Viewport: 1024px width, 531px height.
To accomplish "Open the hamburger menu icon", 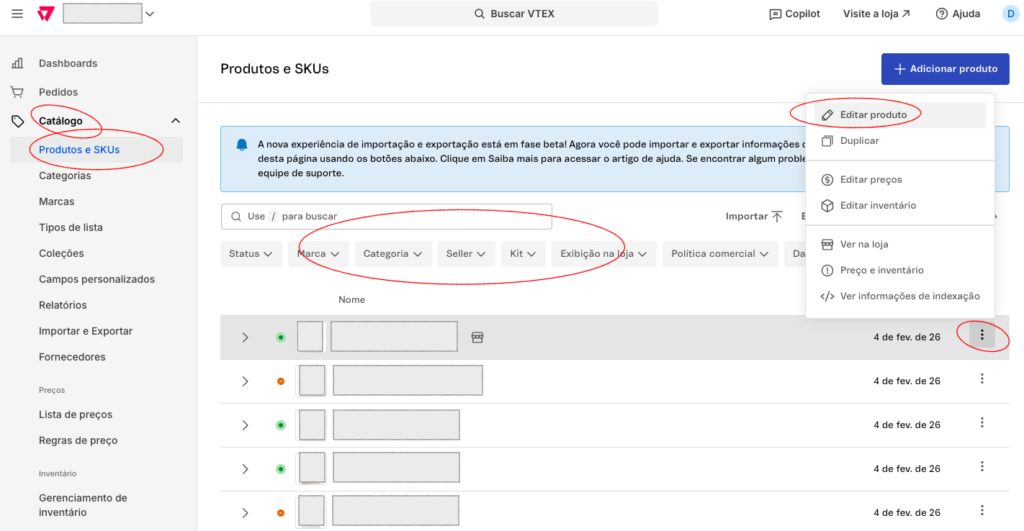I will click(17, 14).
